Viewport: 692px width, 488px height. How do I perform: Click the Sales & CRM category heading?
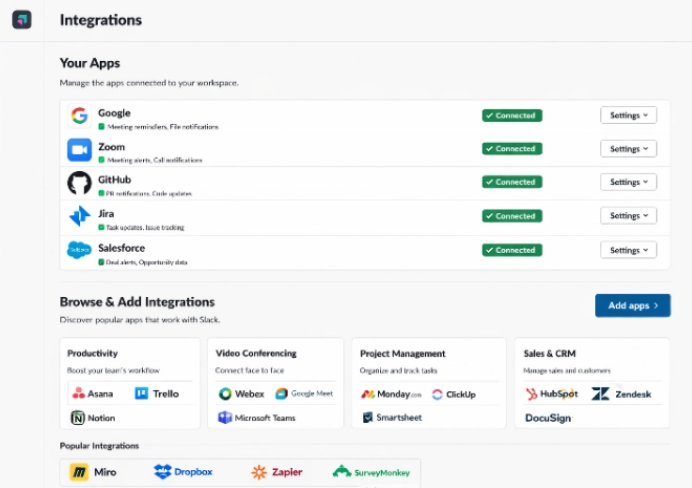tap(549, 353)
